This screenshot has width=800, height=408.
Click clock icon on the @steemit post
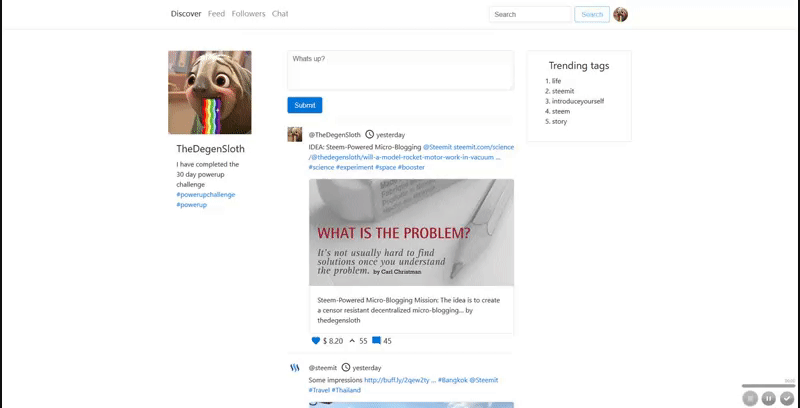click(x=346, y=367)
